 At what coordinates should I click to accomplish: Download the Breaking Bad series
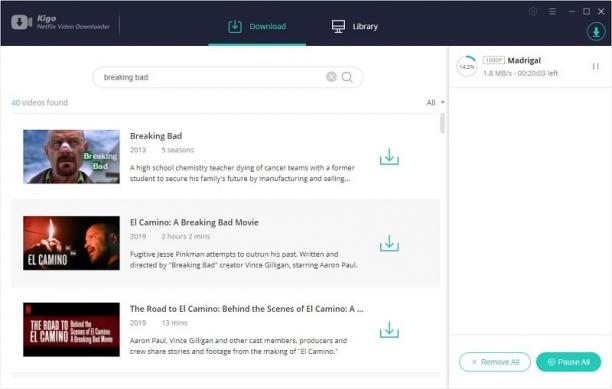[389, 157]
